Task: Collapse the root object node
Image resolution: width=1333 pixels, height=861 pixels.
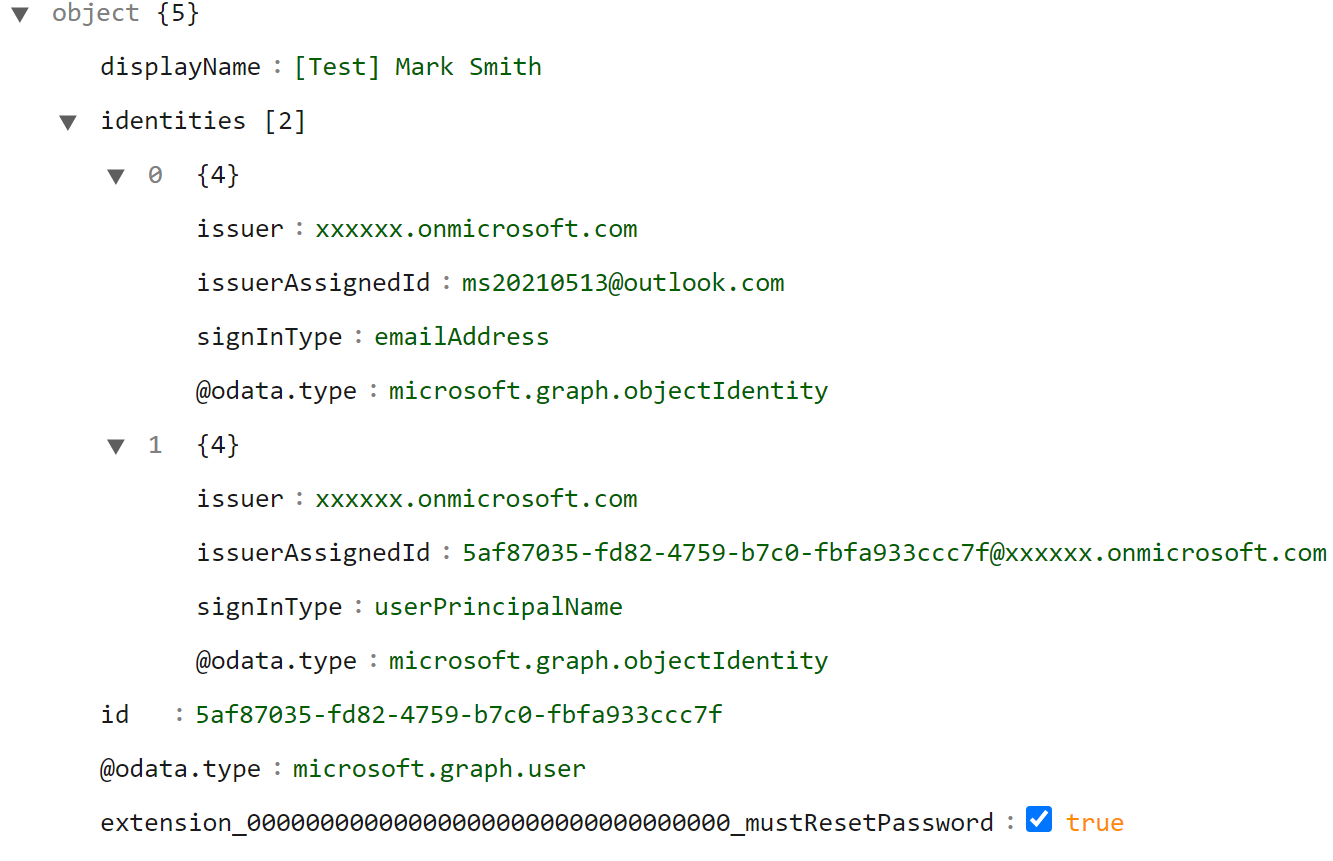Action: click(21, 14)
